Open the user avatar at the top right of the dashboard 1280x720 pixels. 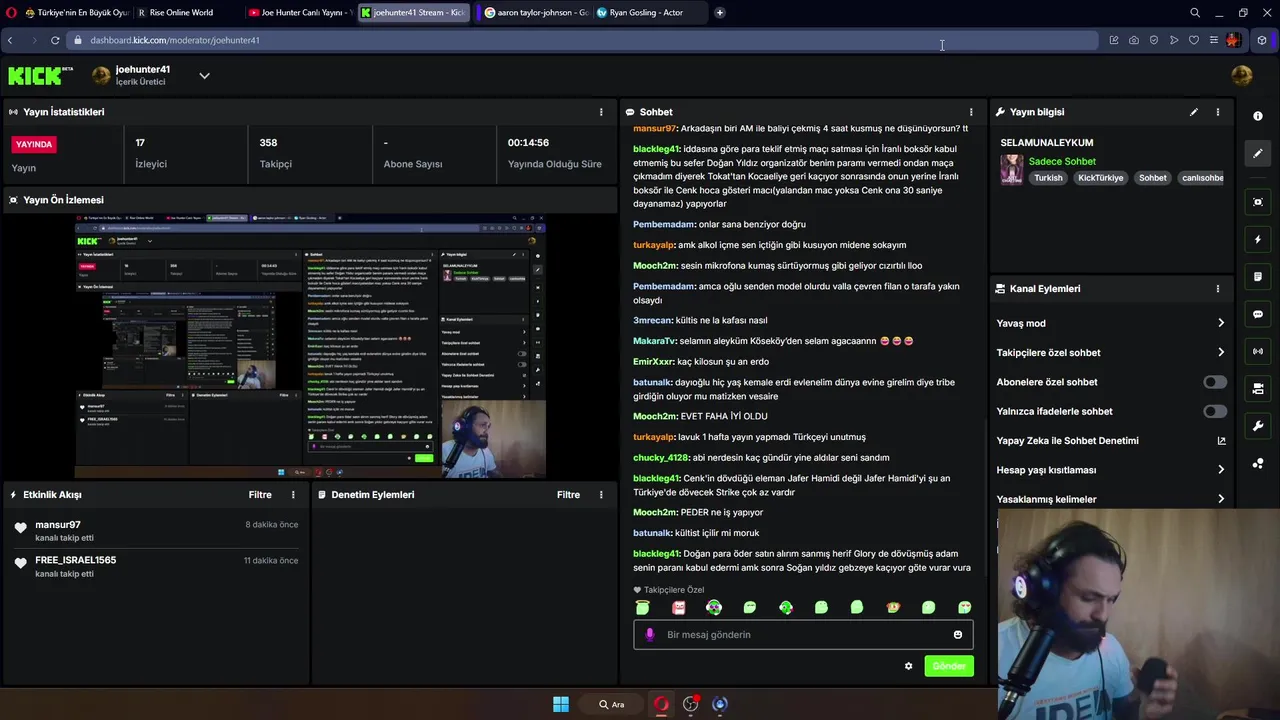1242,75
